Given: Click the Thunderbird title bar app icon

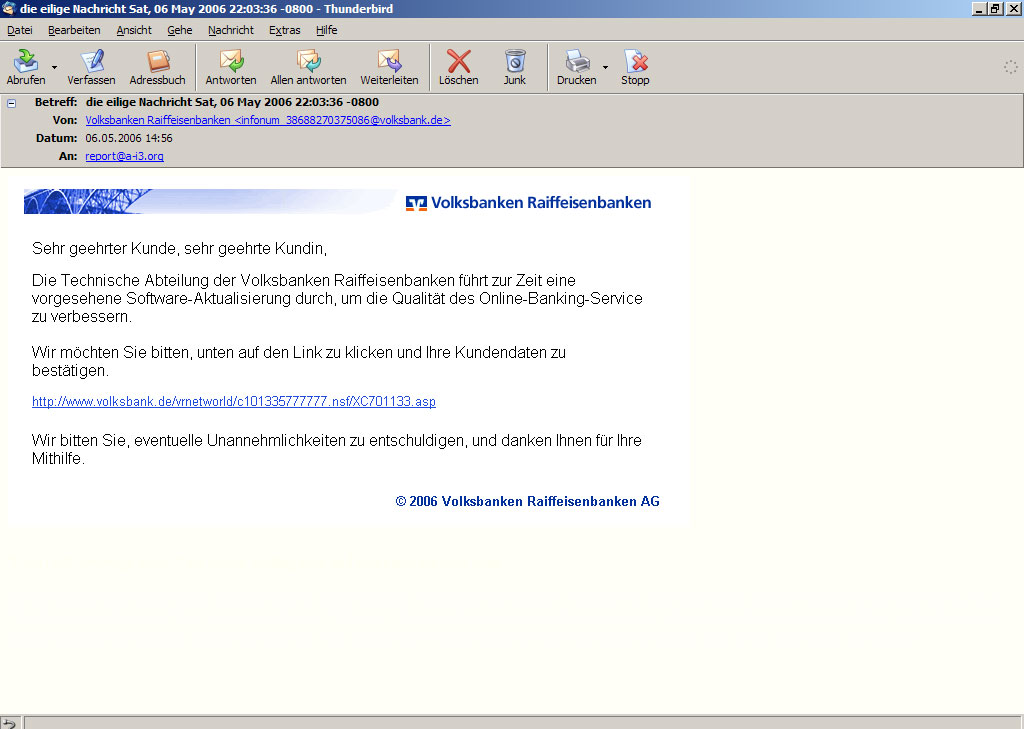Looking at the screenshot, I should 8,8.
